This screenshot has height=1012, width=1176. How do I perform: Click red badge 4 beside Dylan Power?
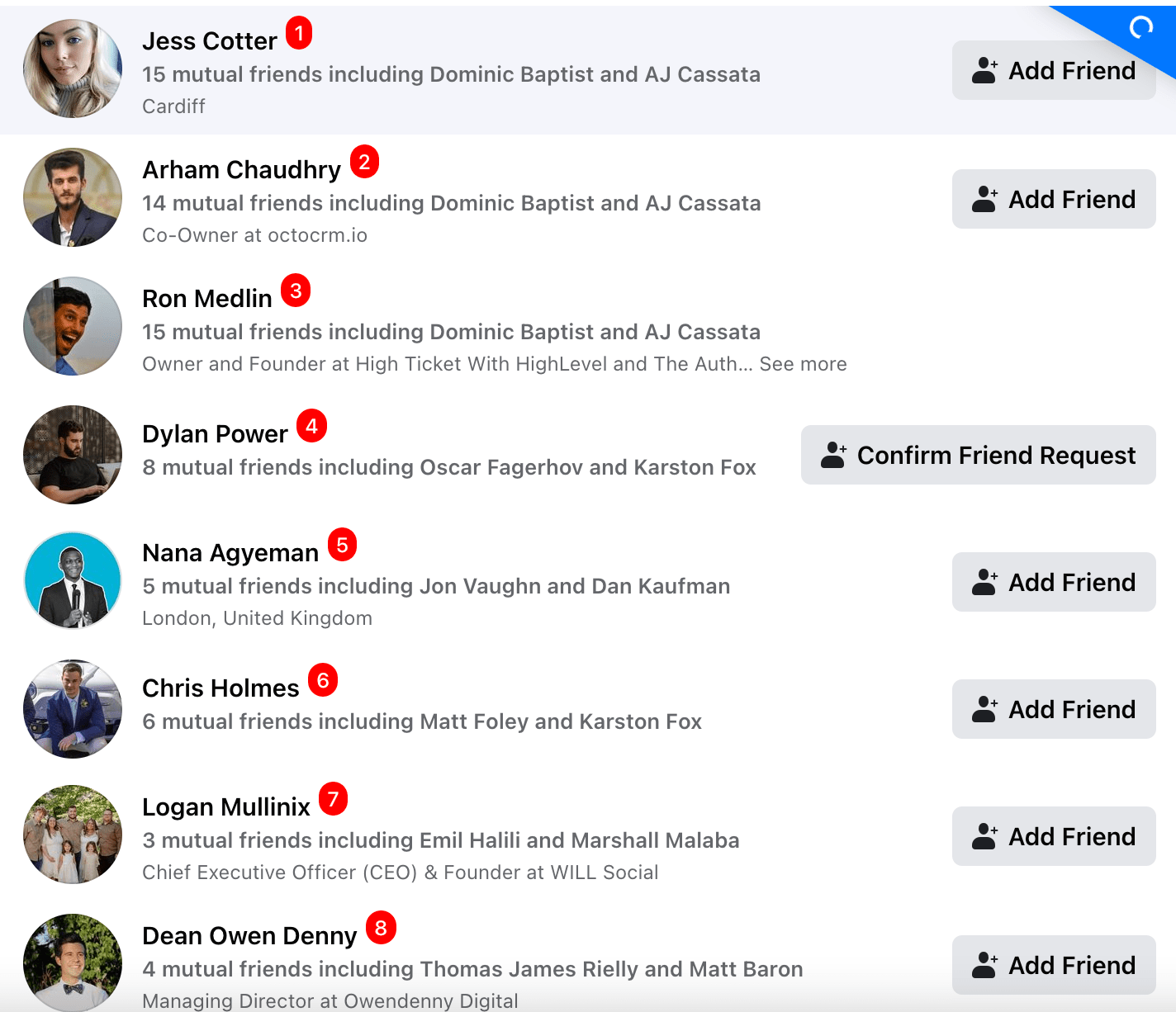pos(311,426)
